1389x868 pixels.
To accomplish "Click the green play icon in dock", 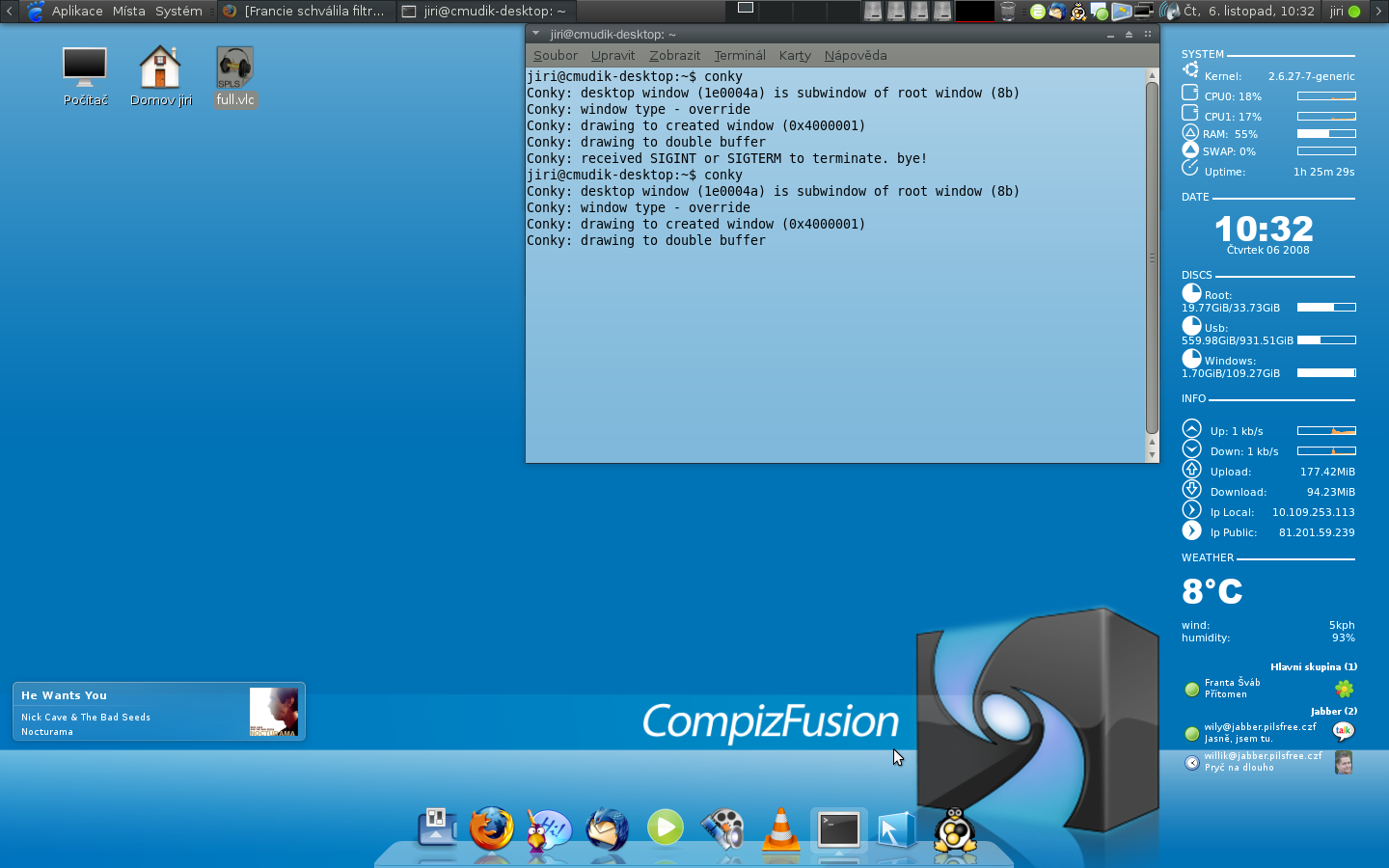I will [x=666, y=827].
